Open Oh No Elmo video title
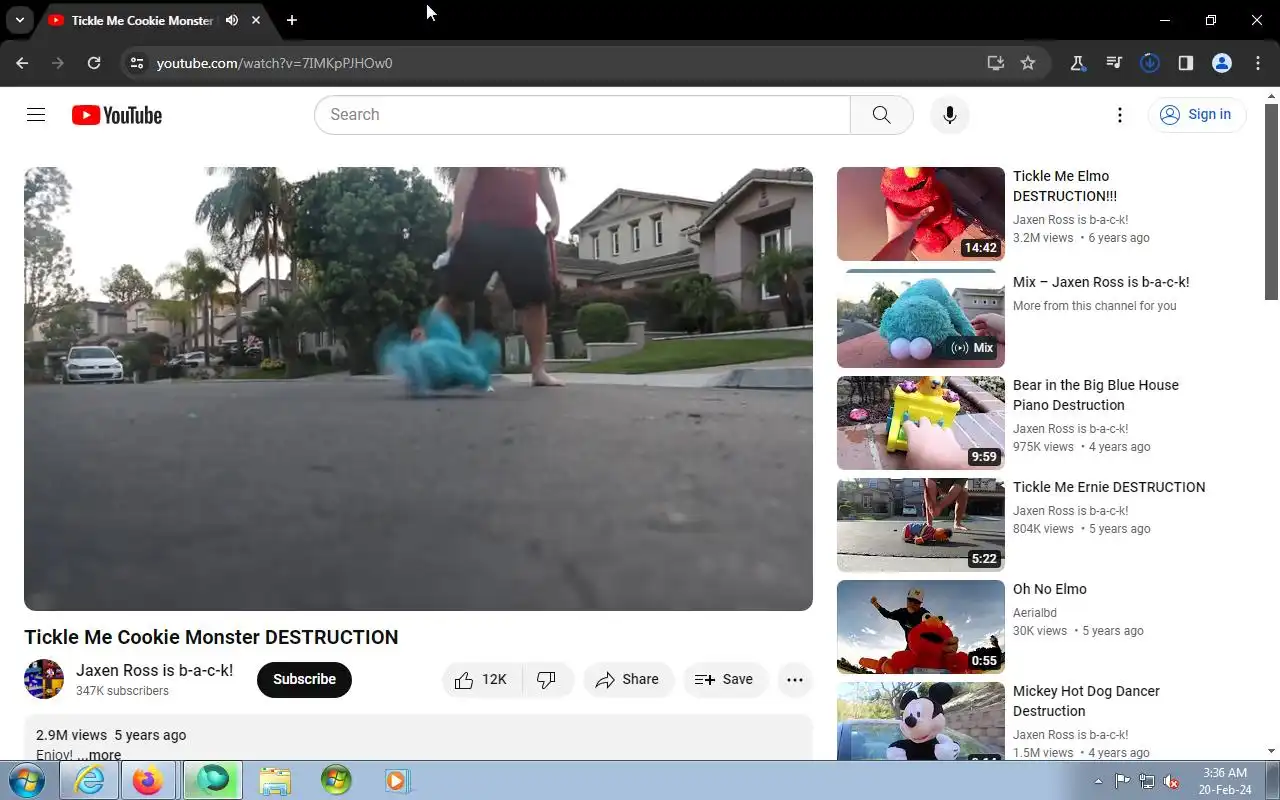Image resolution: width=1280 pixels, height=800 pixels. 1050,589
